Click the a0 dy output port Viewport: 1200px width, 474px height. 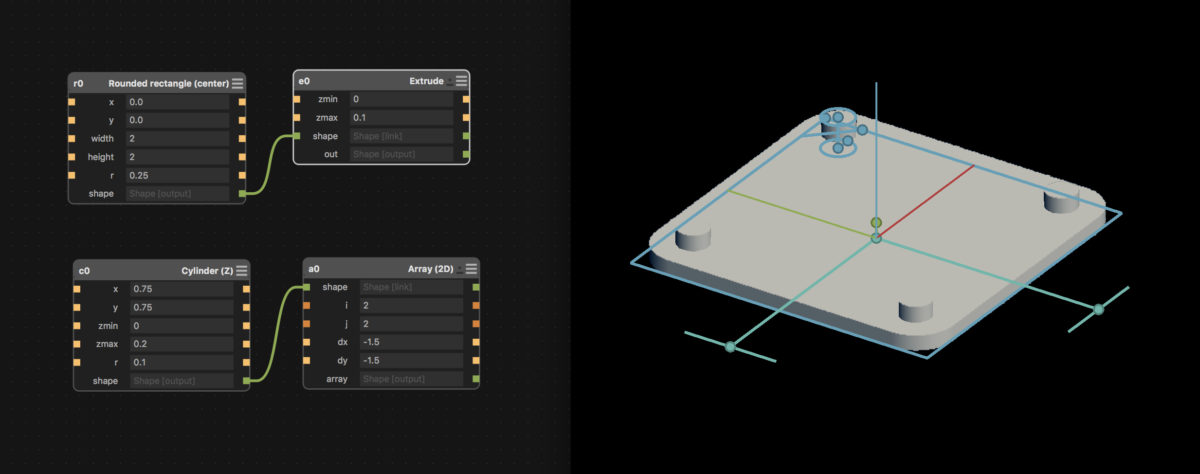click(476, 360)
